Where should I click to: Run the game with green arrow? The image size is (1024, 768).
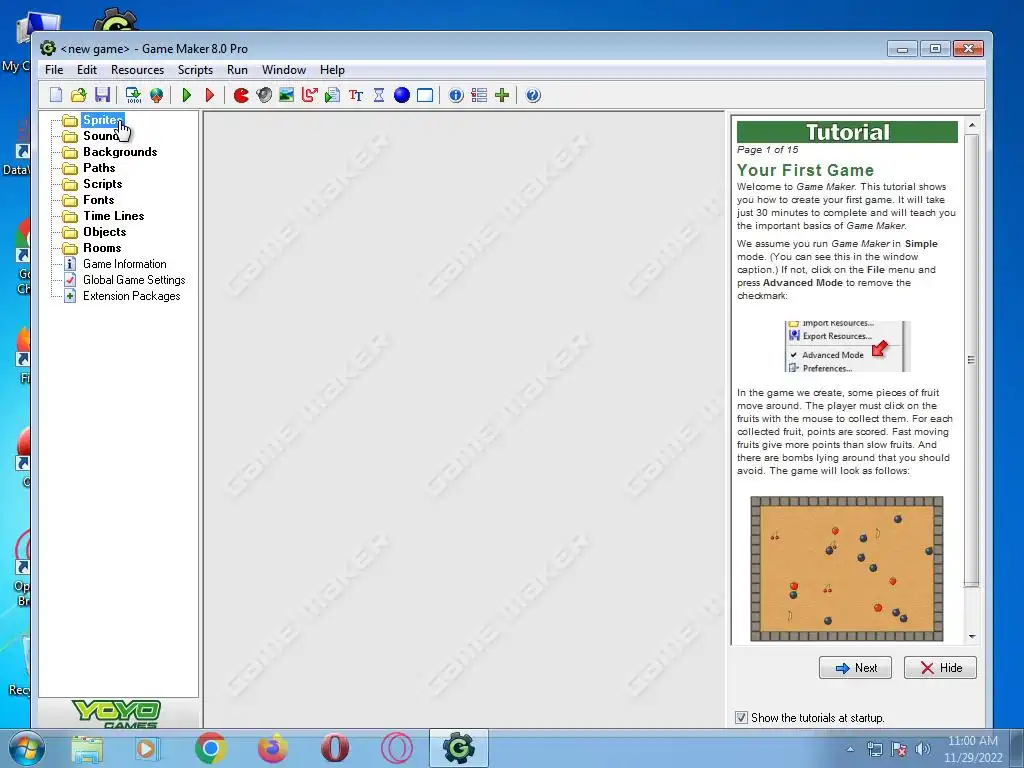coord(187,95)
